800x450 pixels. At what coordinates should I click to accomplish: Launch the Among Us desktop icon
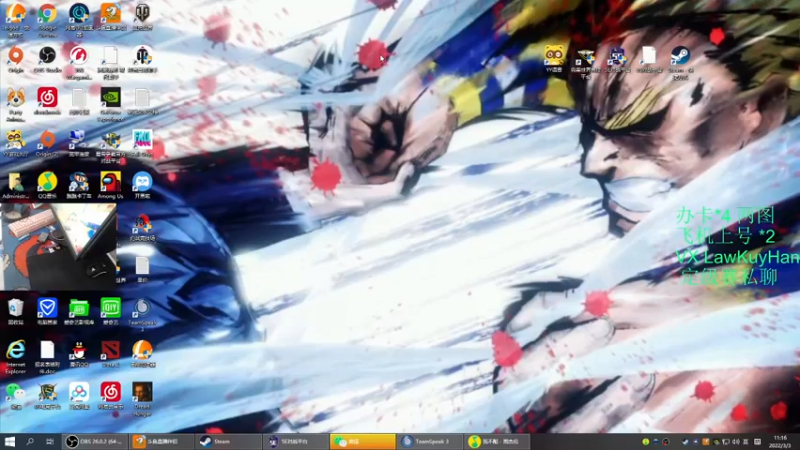[111, 185]
